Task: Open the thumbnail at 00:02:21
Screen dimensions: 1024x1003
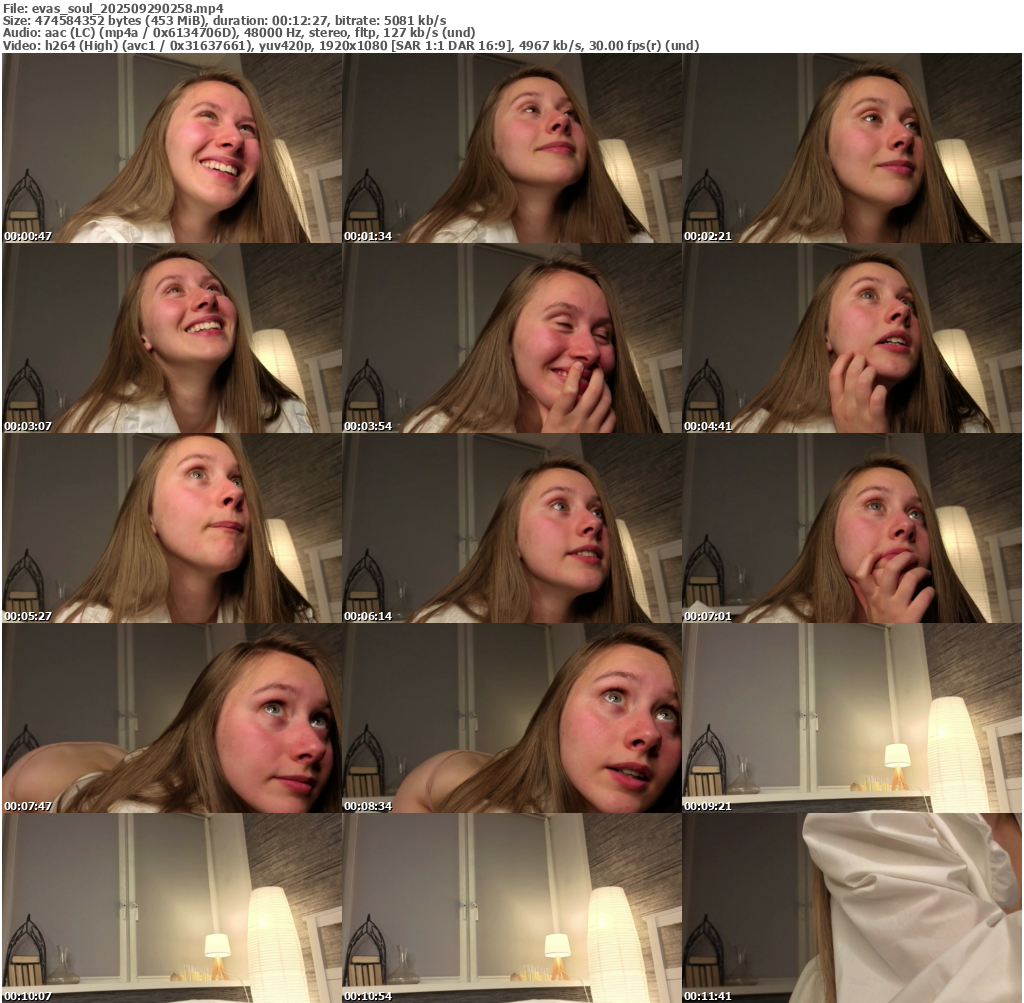Action: 852,148
